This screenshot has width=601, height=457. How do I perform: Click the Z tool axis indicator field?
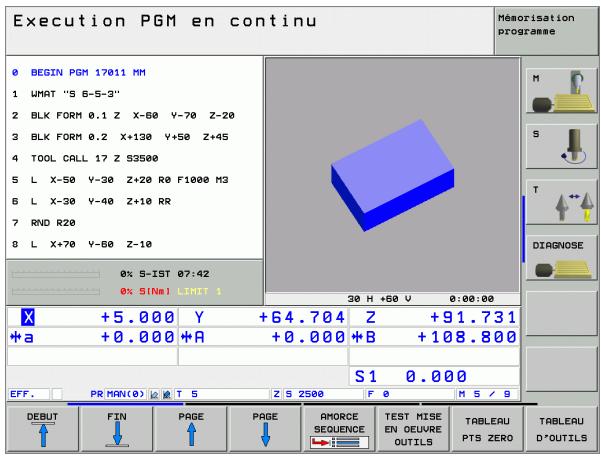click(x=276, y=394)
